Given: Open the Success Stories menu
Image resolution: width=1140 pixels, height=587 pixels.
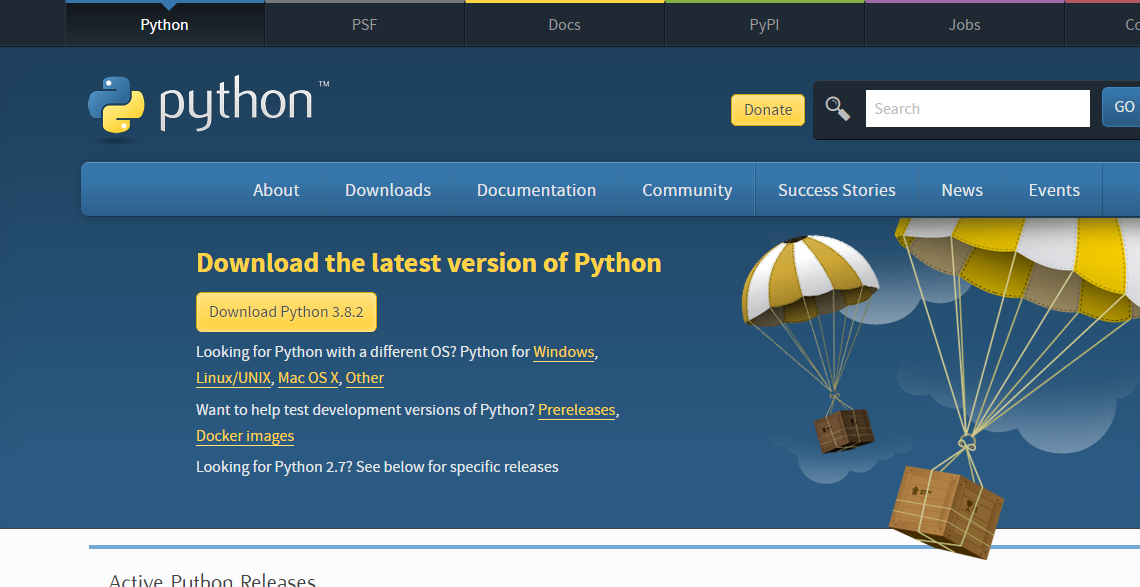Looking at the screenshot, I should (837, 190).
